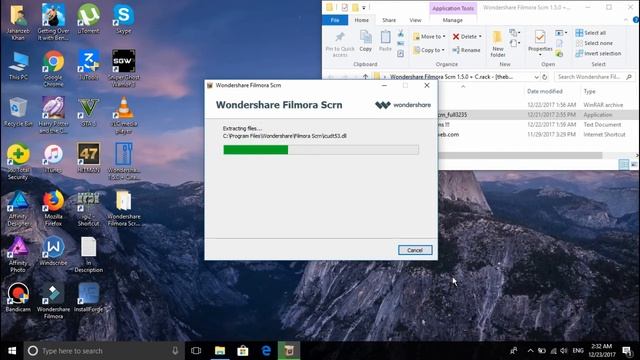Open the Windows Start menu
This screenshot has width=640, height=360.
(x=12, y=351)
